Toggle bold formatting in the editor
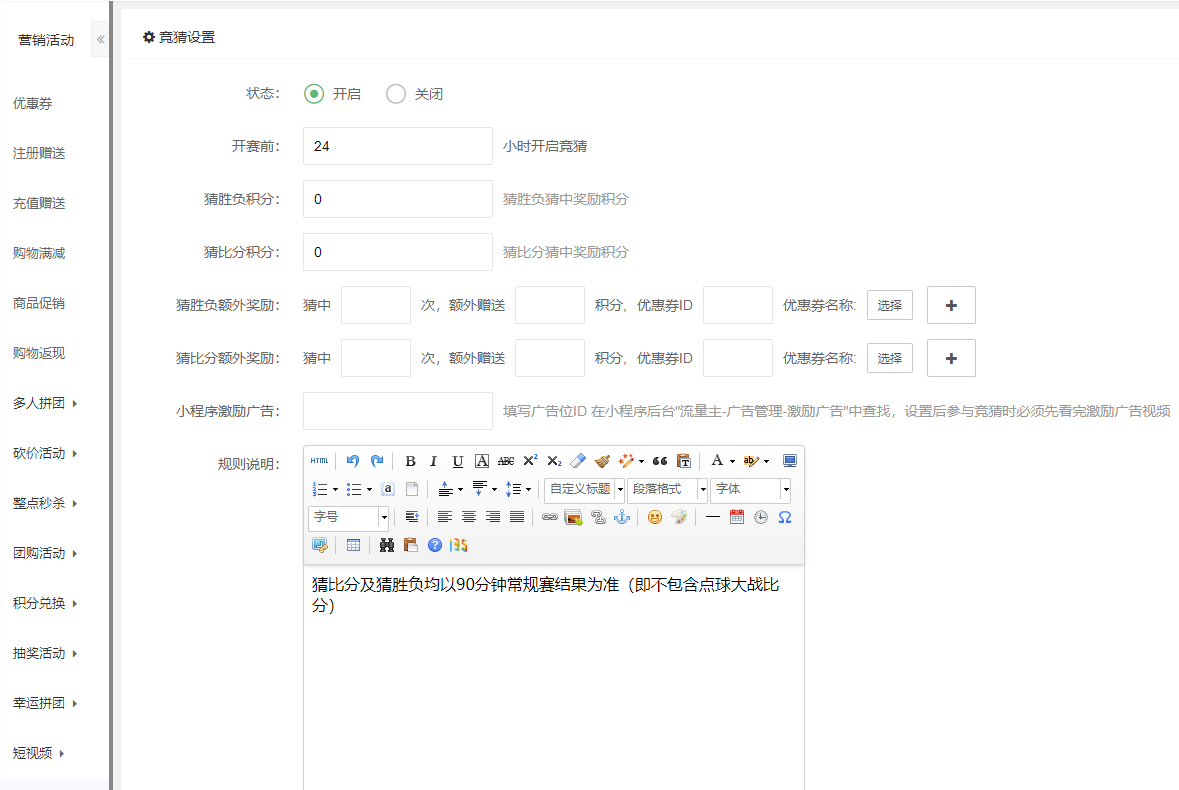1179x790 pixels. coord(410,461)
